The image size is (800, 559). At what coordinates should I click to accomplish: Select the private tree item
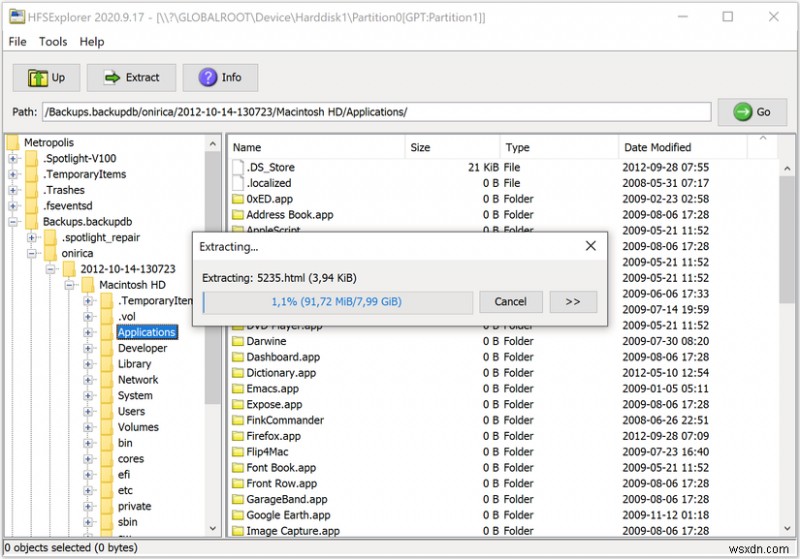tap(134, 506)
